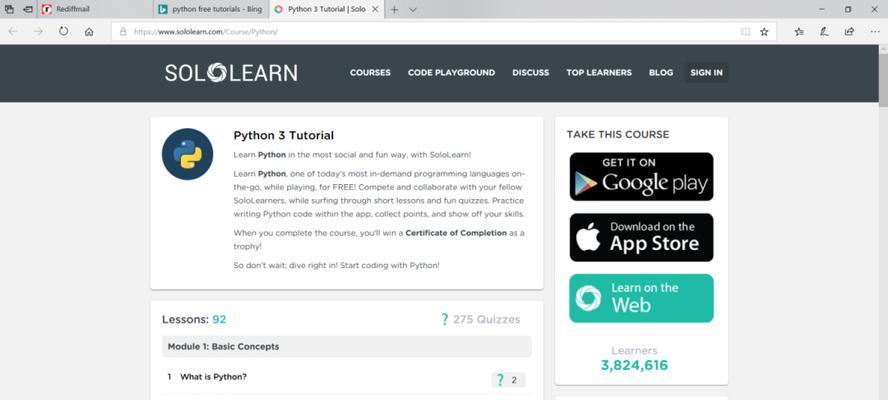The height and width of the screenshot is (400, 888).
Task: Switch to the python free tutorials Bing tab
Action: [211, 9]
